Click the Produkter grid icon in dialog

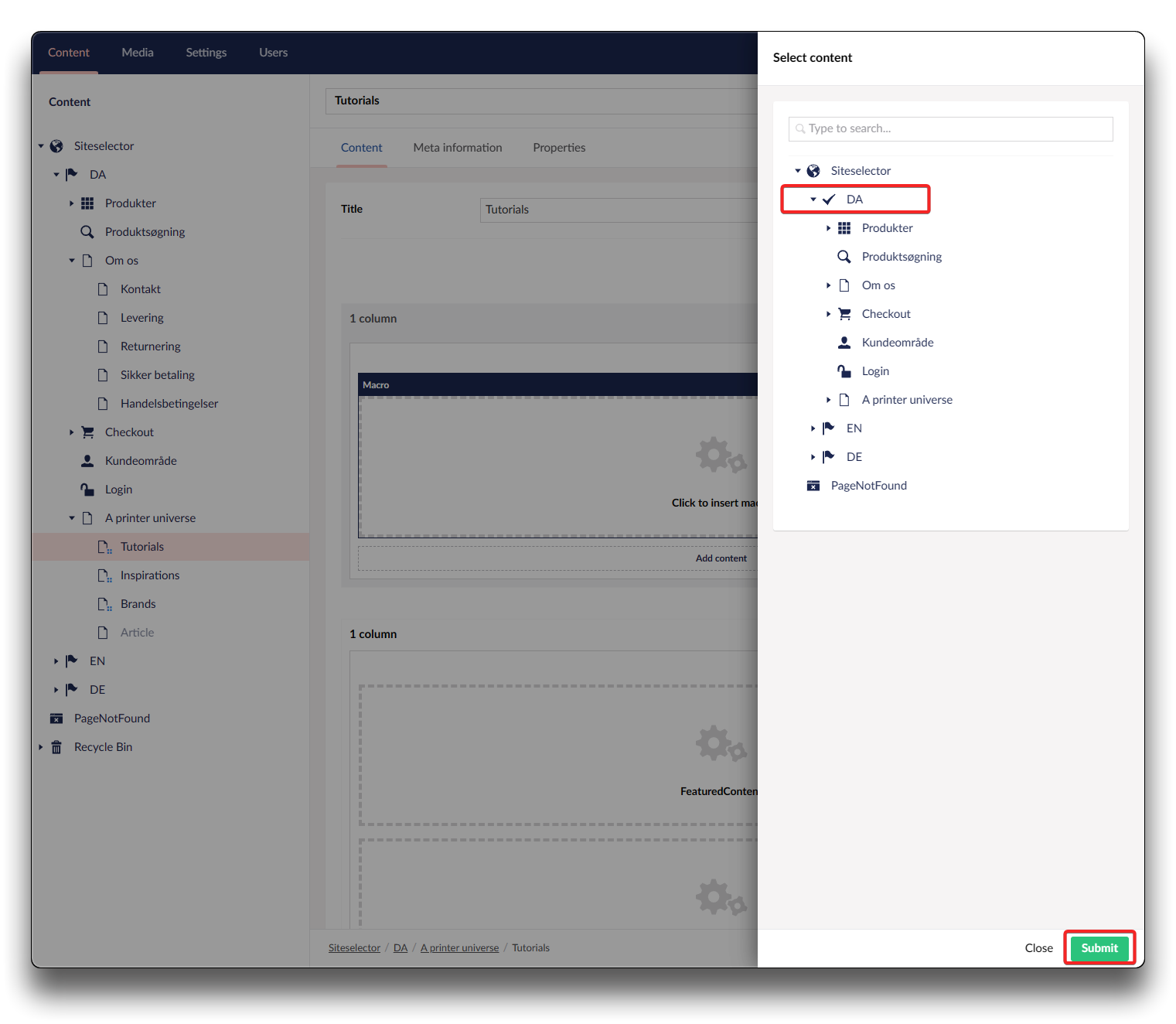point(844,228)
